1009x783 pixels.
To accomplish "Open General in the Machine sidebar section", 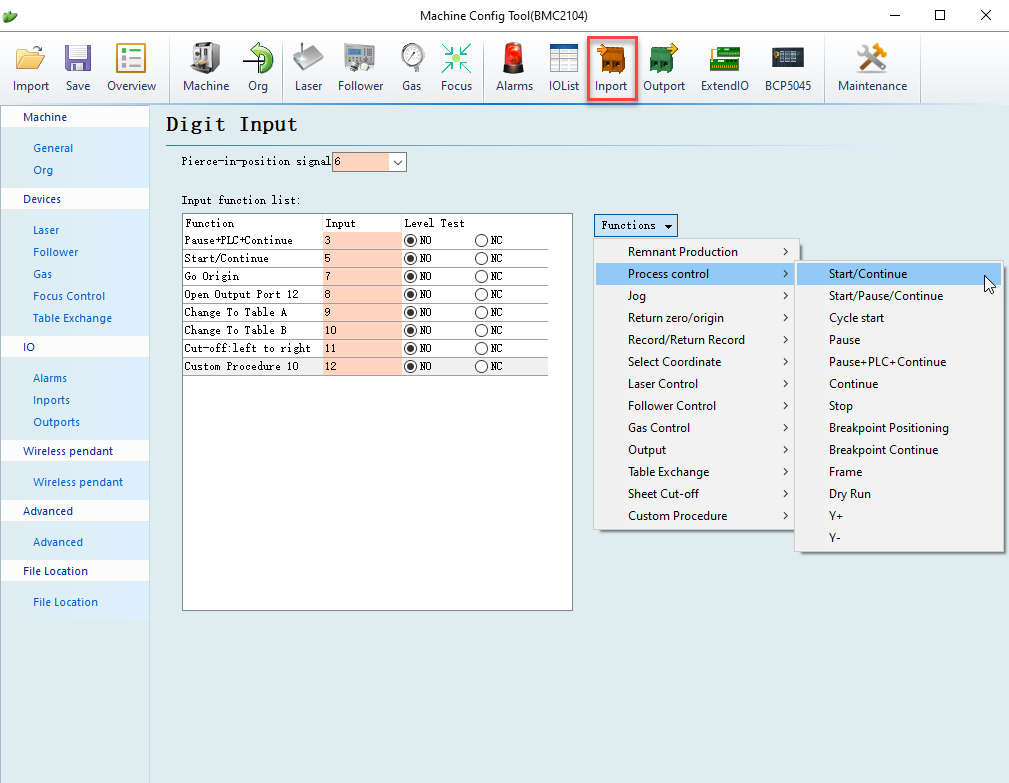I will point(53,148).
